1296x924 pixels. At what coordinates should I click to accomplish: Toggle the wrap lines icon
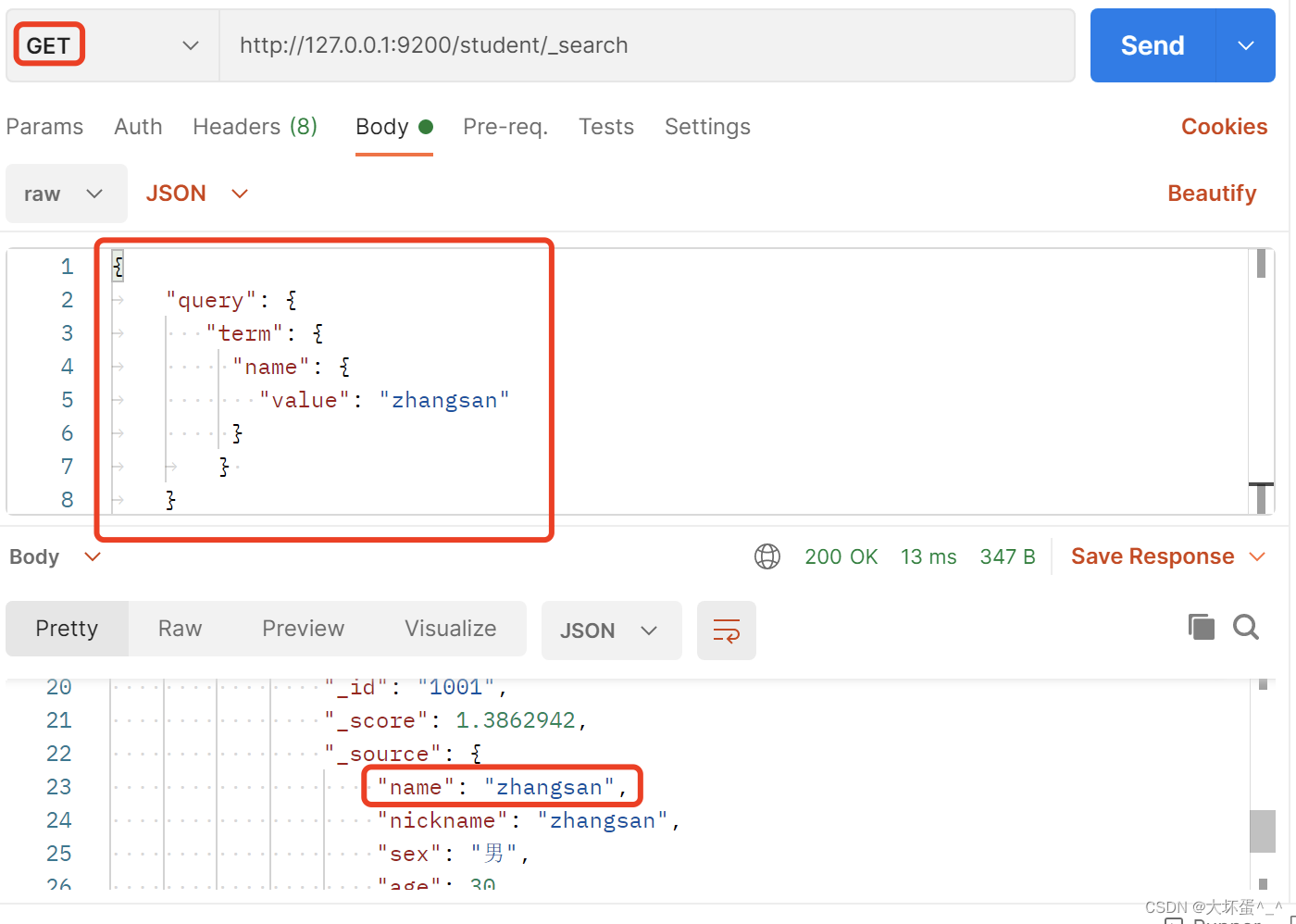[727, 631]
